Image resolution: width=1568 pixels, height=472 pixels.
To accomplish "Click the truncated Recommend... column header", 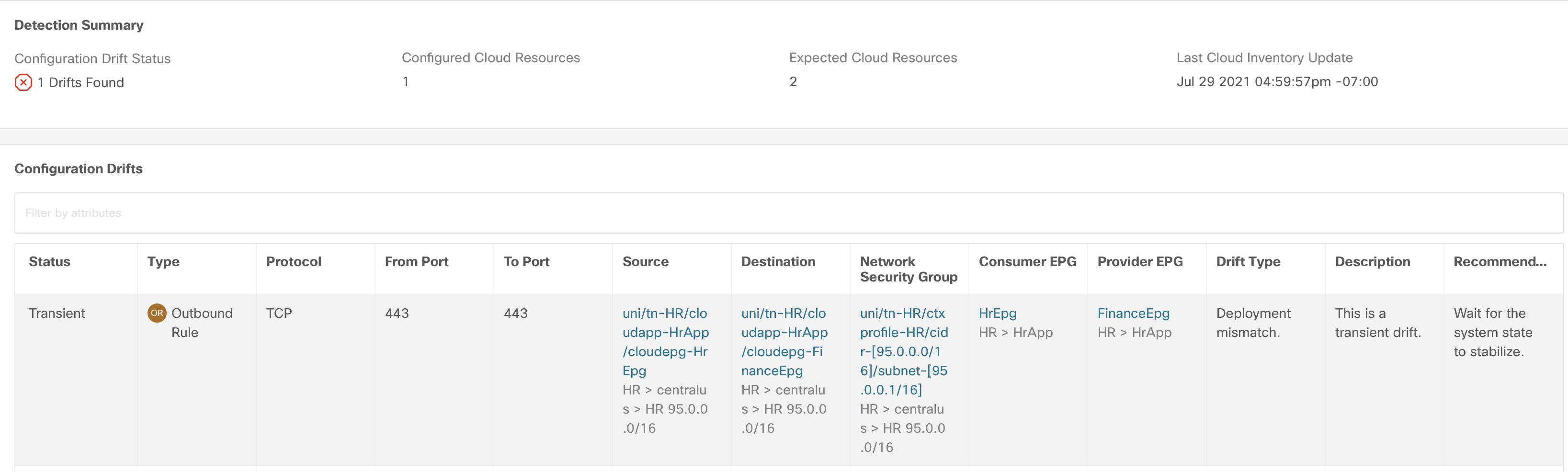I will pos(1499,261).
